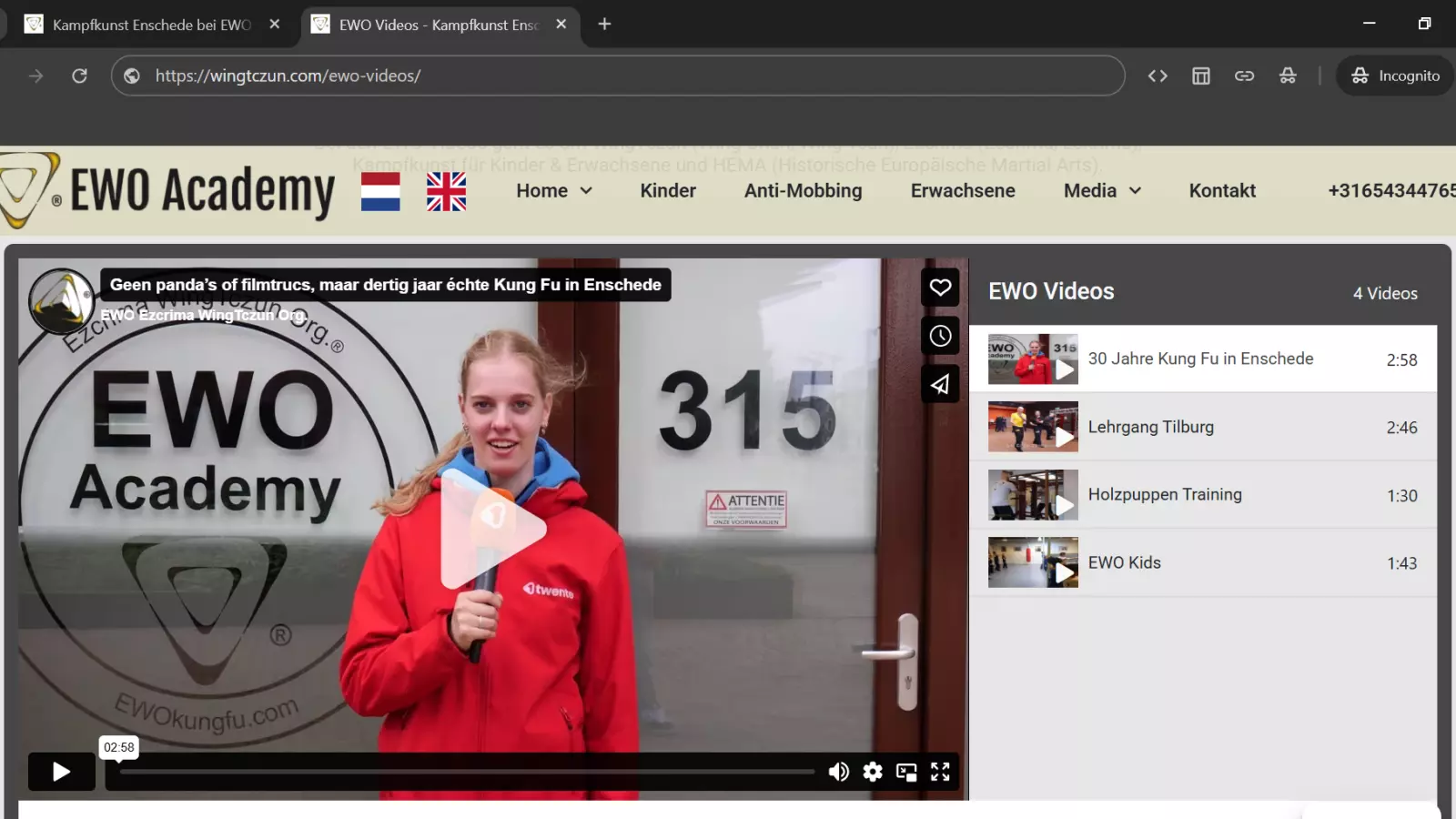The height and width of the screenshot is (819, 1456).
Task: Open the Kontakt page
Action: tap(1222, 190)
